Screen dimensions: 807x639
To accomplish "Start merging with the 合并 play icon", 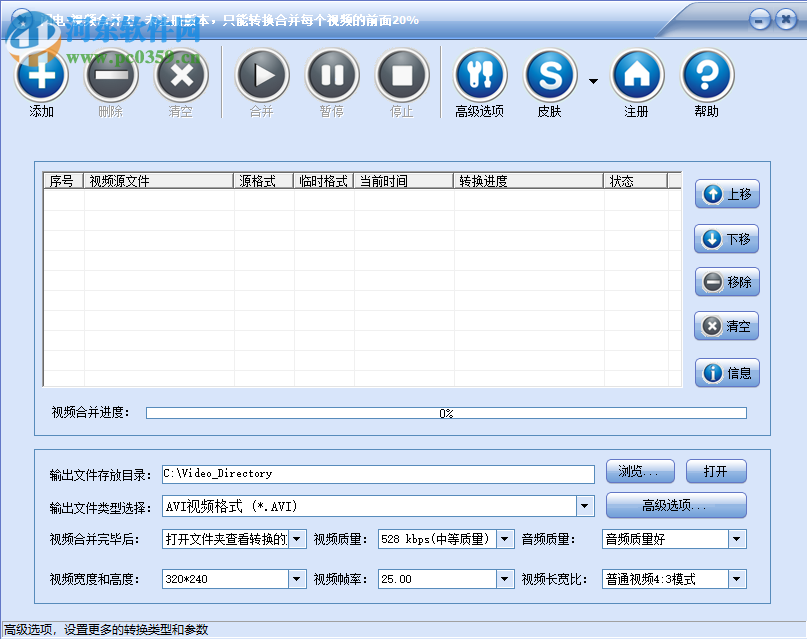I will click(x=262, y=75).
